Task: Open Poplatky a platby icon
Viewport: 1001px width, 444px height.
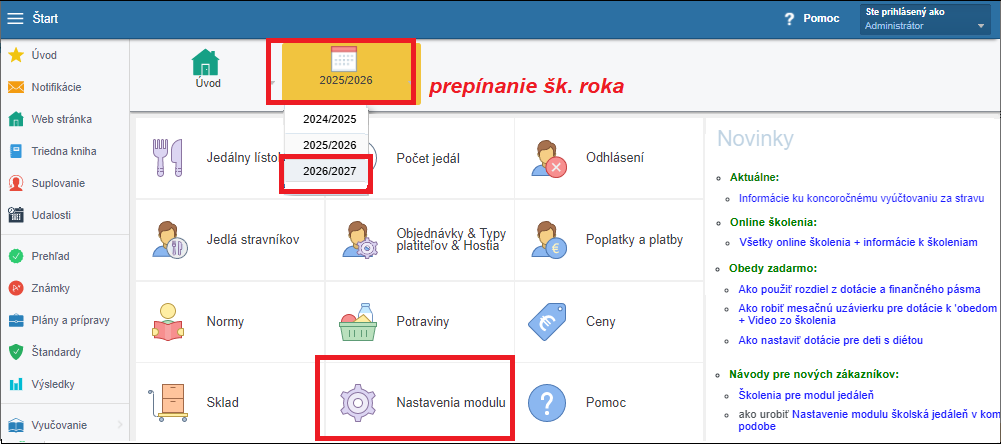Action: [548, 240]
